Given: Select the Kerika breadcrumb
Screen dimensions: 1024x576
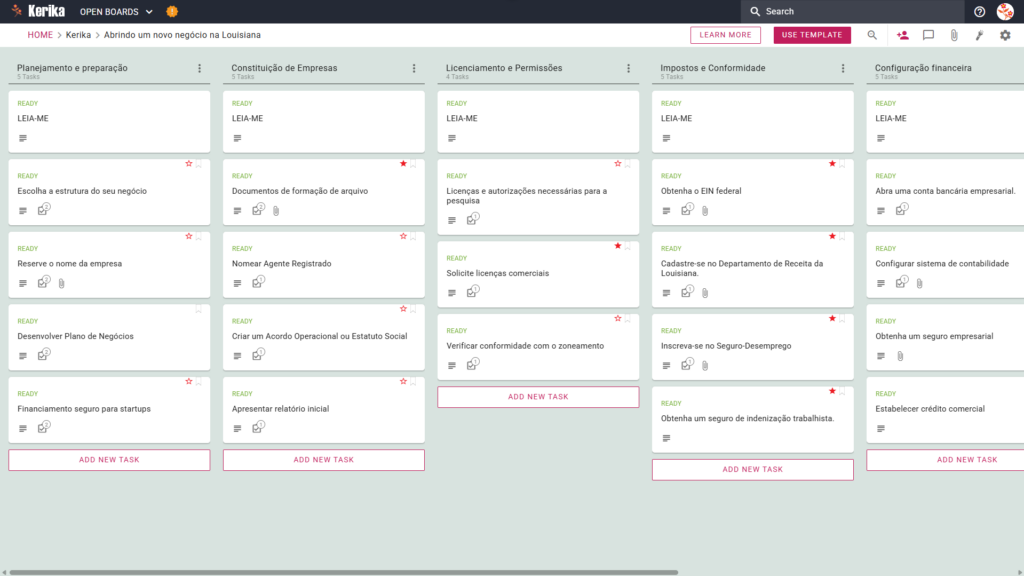Looking at the screenshot, I should coord(78,35).
